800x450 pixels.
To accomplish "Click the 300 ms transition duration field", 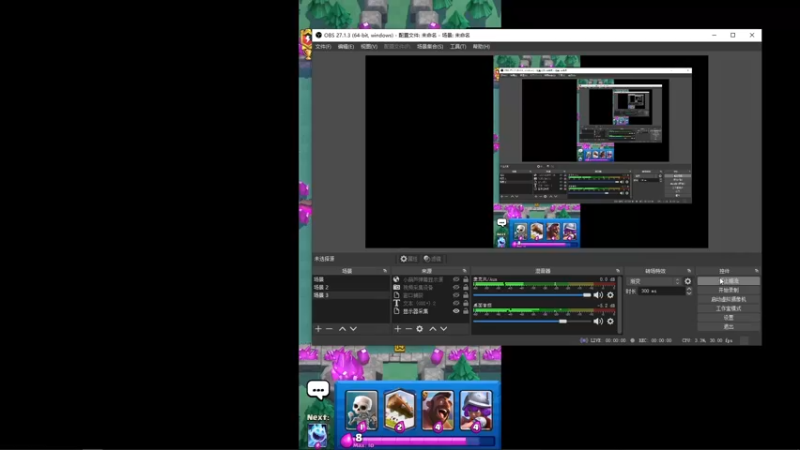I will pyautogui.click(x=661, y=291).
